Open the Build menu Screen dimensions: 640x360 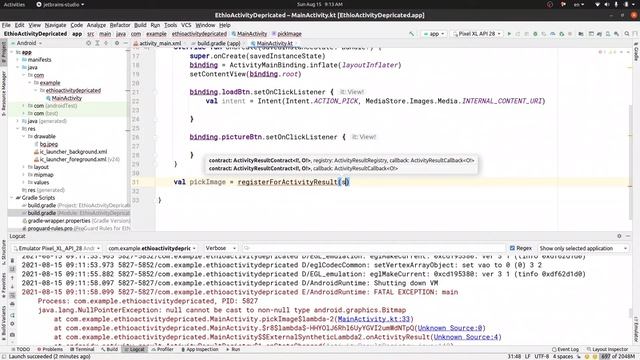point(140,25)
